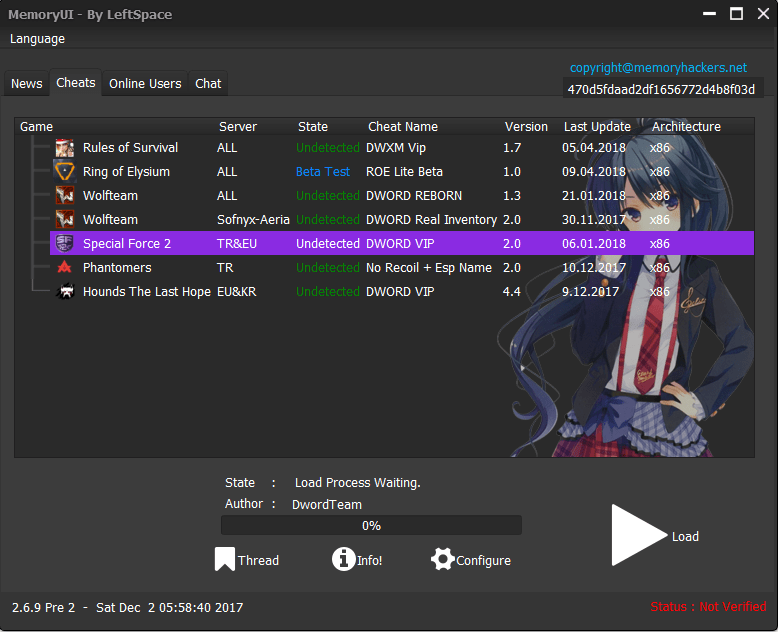This screenshot has width=778, height=632.
Task: Click the '2.6.9 Pre 2' build version text
Action: pyautogui.click(x=44, y=608)
